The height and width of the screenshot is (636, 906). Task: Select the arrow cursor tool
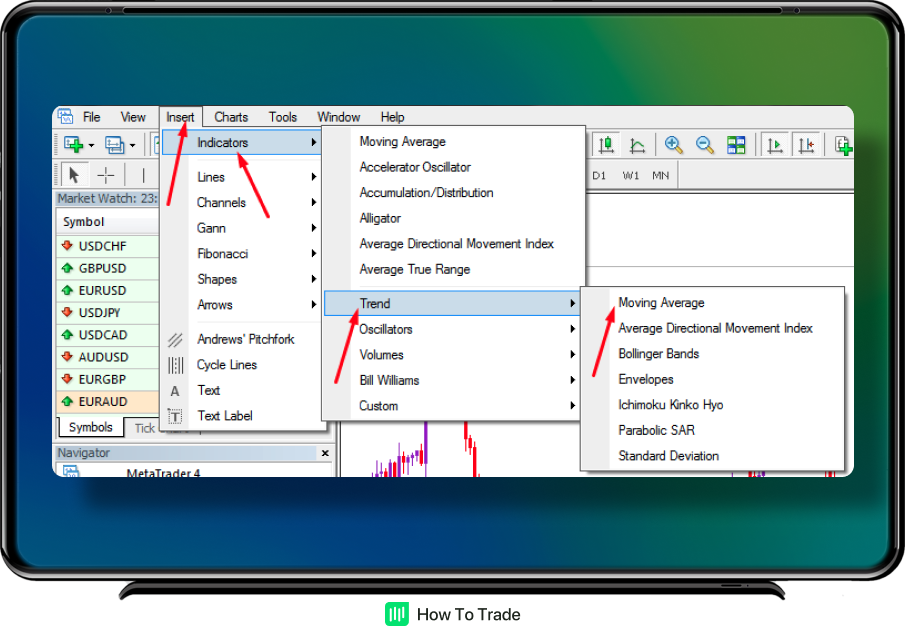point(75,175)
